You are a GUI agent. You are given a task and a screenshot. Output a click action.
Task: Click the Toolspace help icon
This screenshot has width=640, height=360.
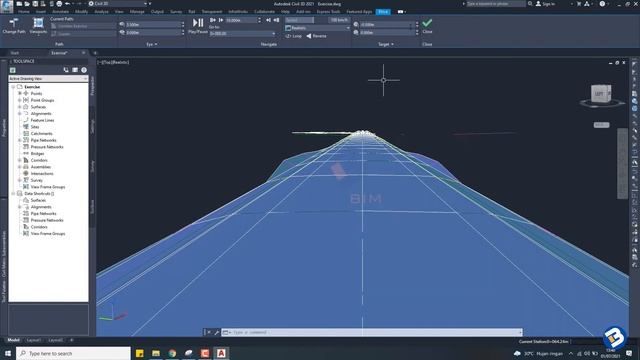(84, 70)
